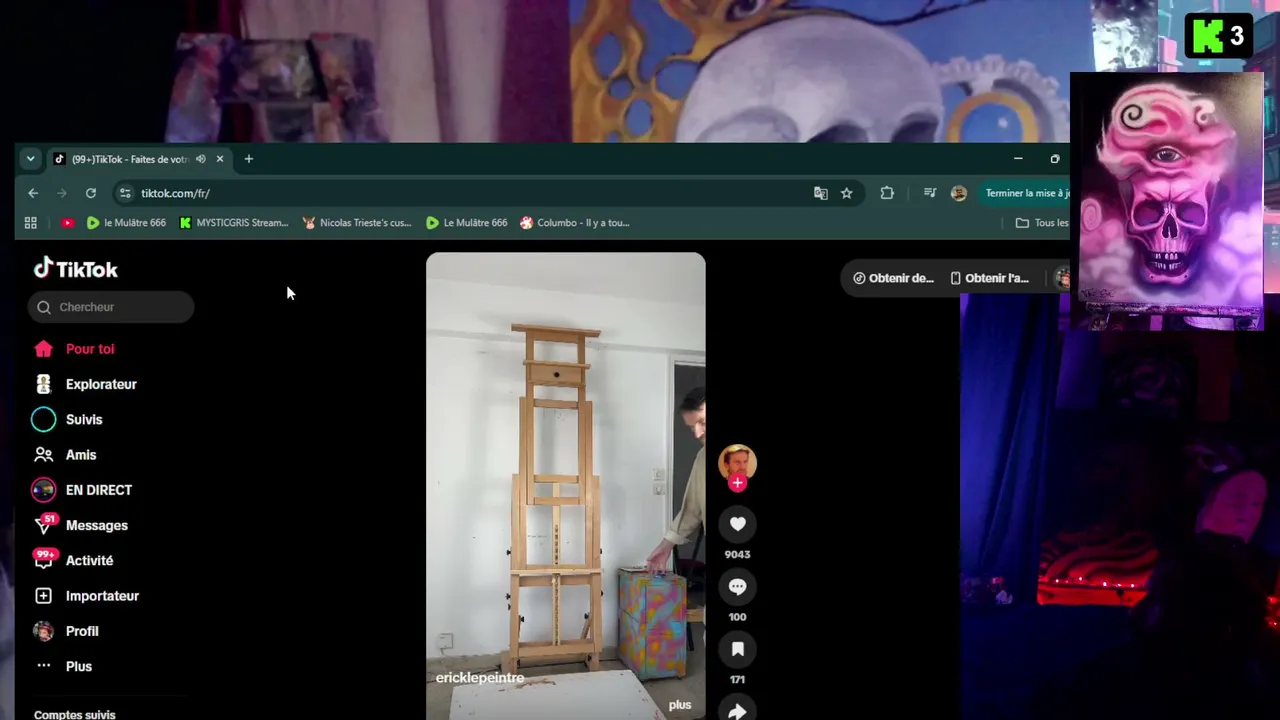Mute the TikTok tab audio icon
Viewport: 1280px width, 720px height.
(201, 159)
